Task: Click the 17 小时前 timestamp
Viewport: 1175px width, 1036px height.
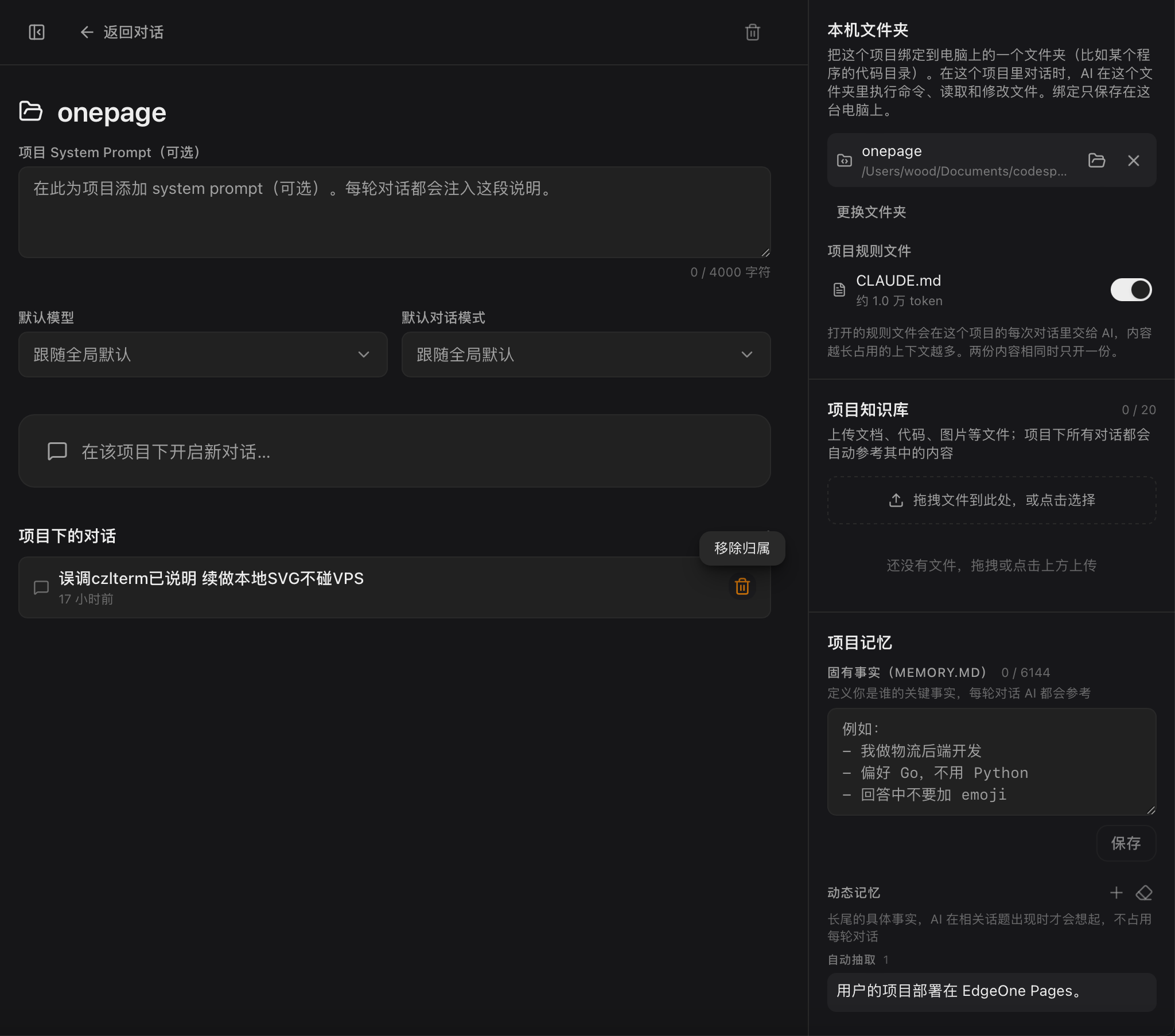Action: pyautogui.click(x=85, y=599)
